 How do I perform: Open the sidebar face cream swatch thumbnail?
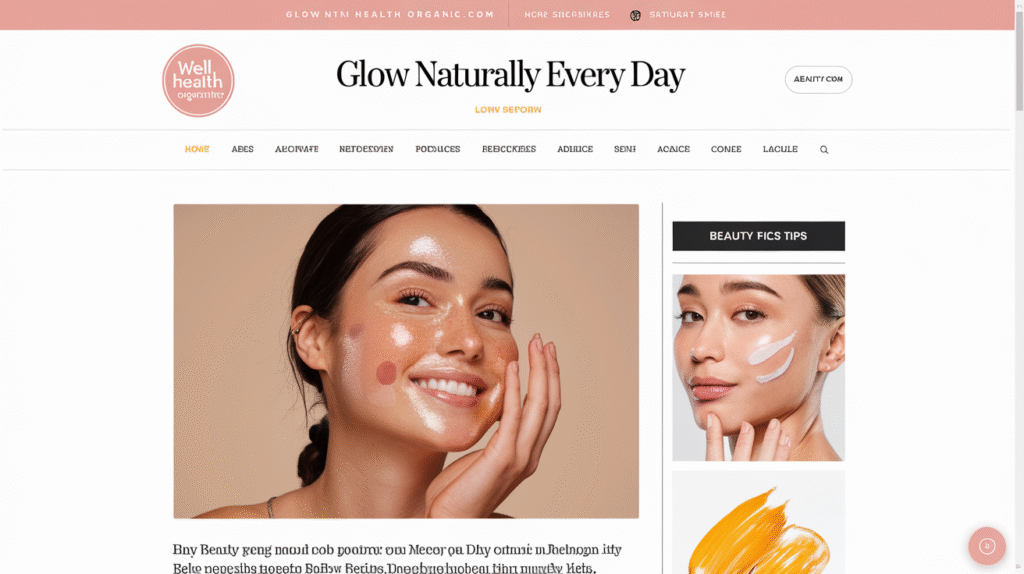coord(758,368)
